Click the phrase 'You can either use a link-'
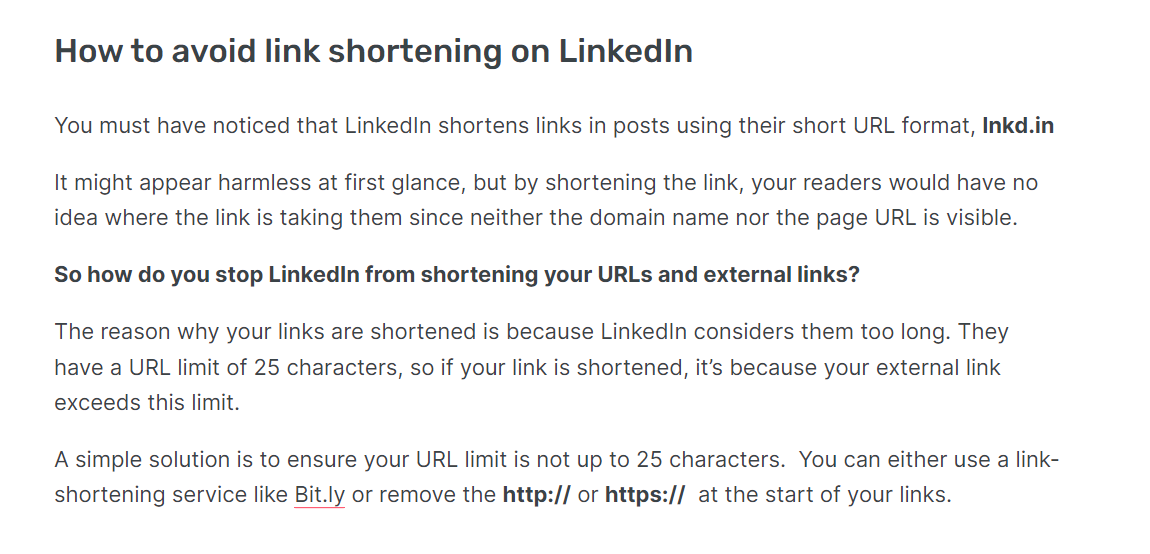 tap(929, 461)
